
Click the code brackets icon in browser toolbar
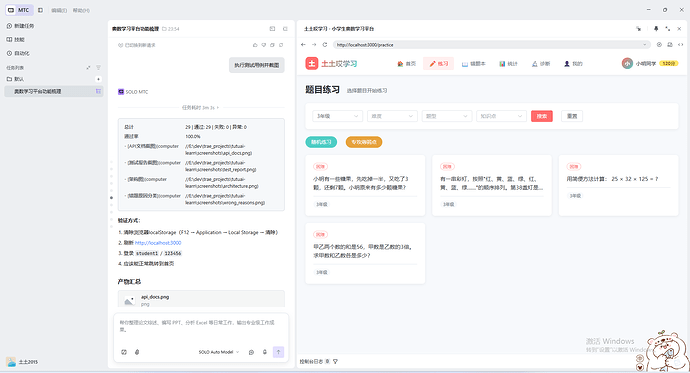point(680,44)
